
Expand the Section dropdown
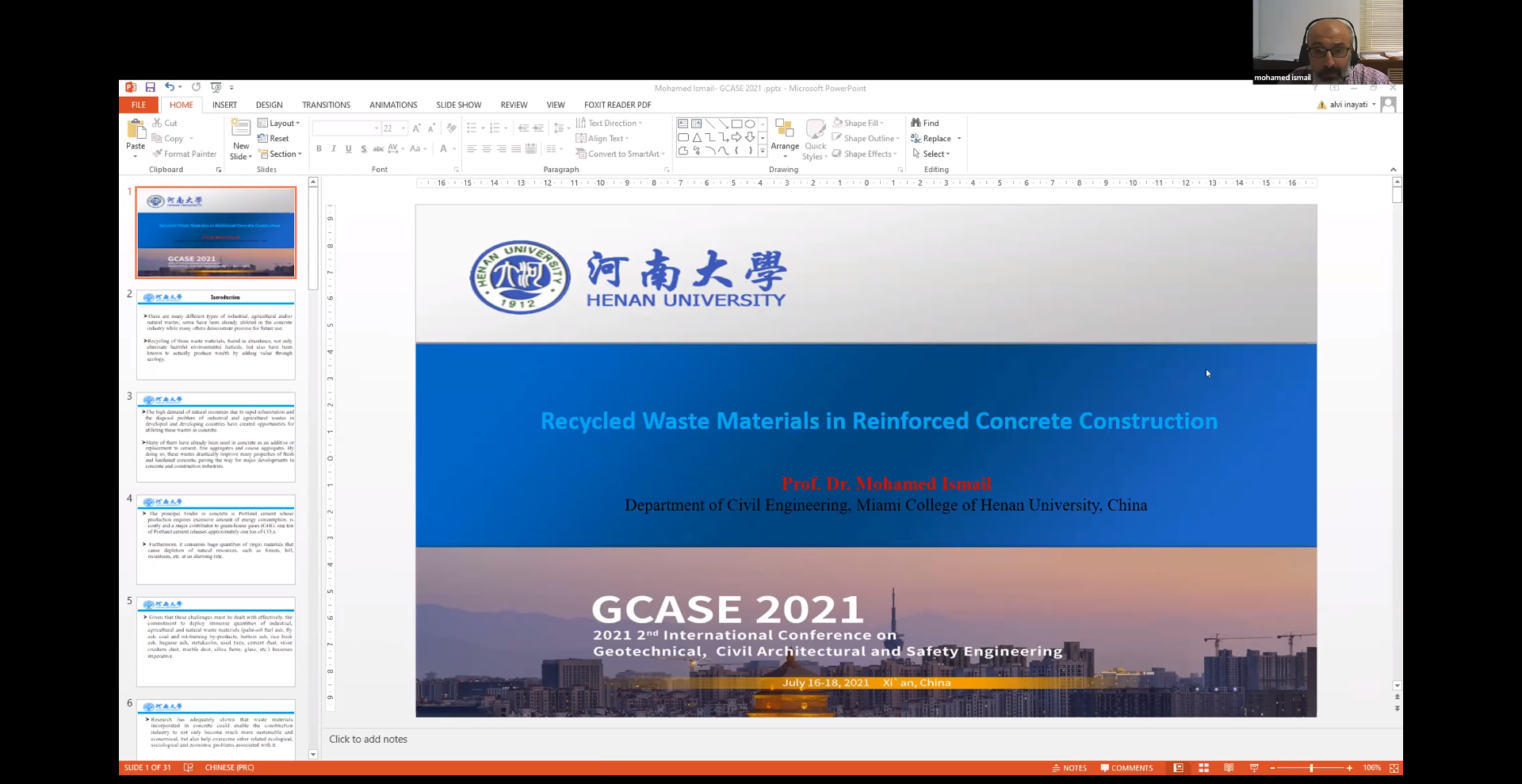tap(280, 154)
